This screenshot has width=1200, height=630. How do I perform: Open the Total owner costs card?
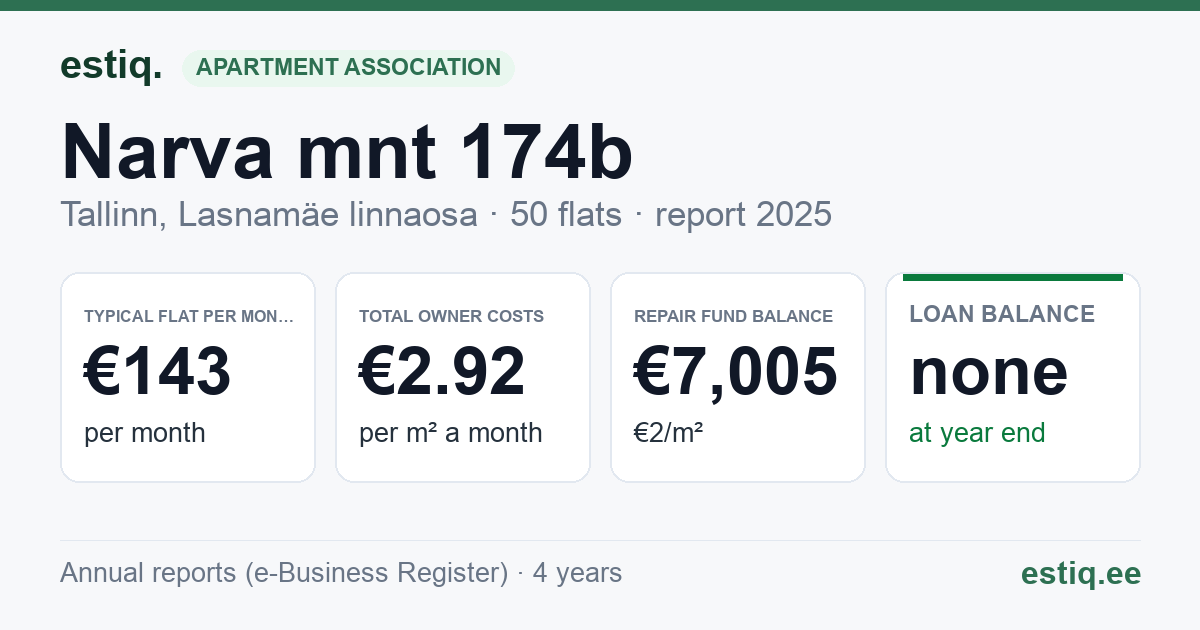pyautogui.click(x=463, y=377)
